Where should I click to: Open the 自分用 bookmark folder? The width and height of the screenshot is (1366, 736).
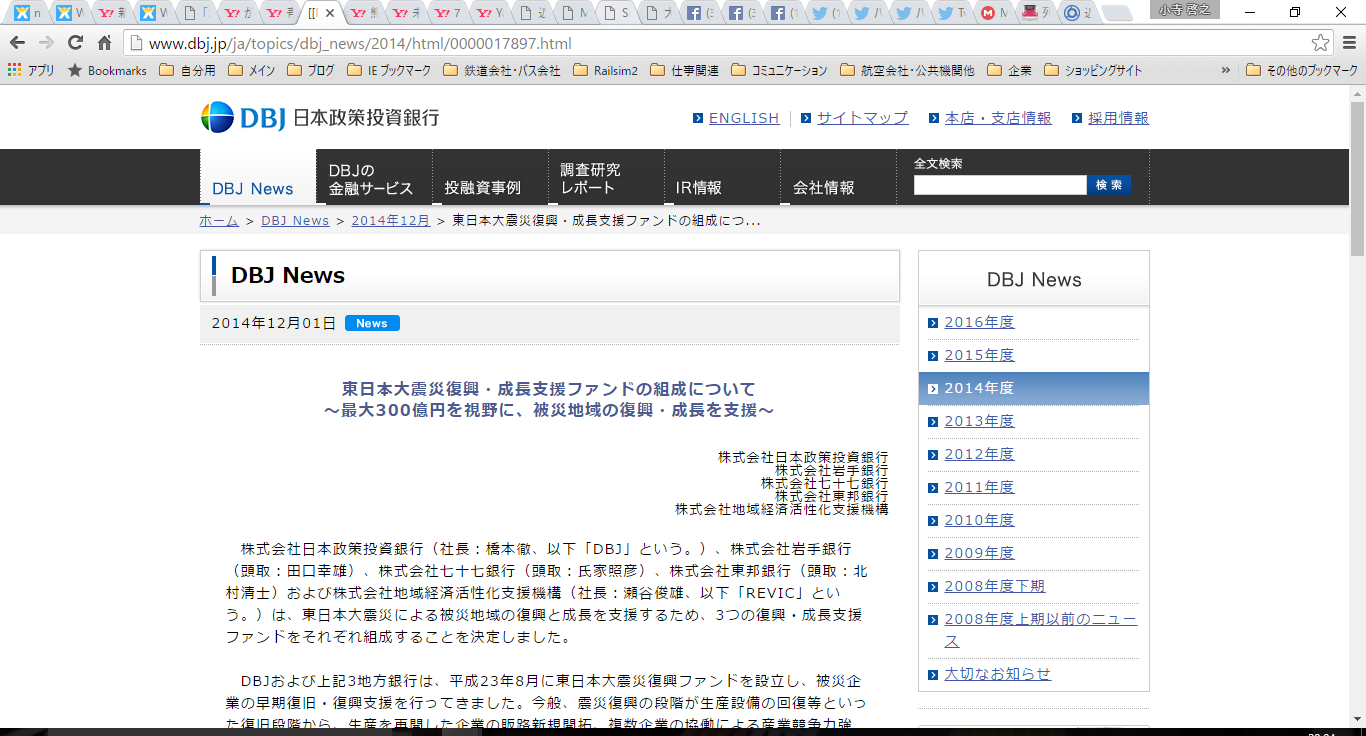[188, 71]
